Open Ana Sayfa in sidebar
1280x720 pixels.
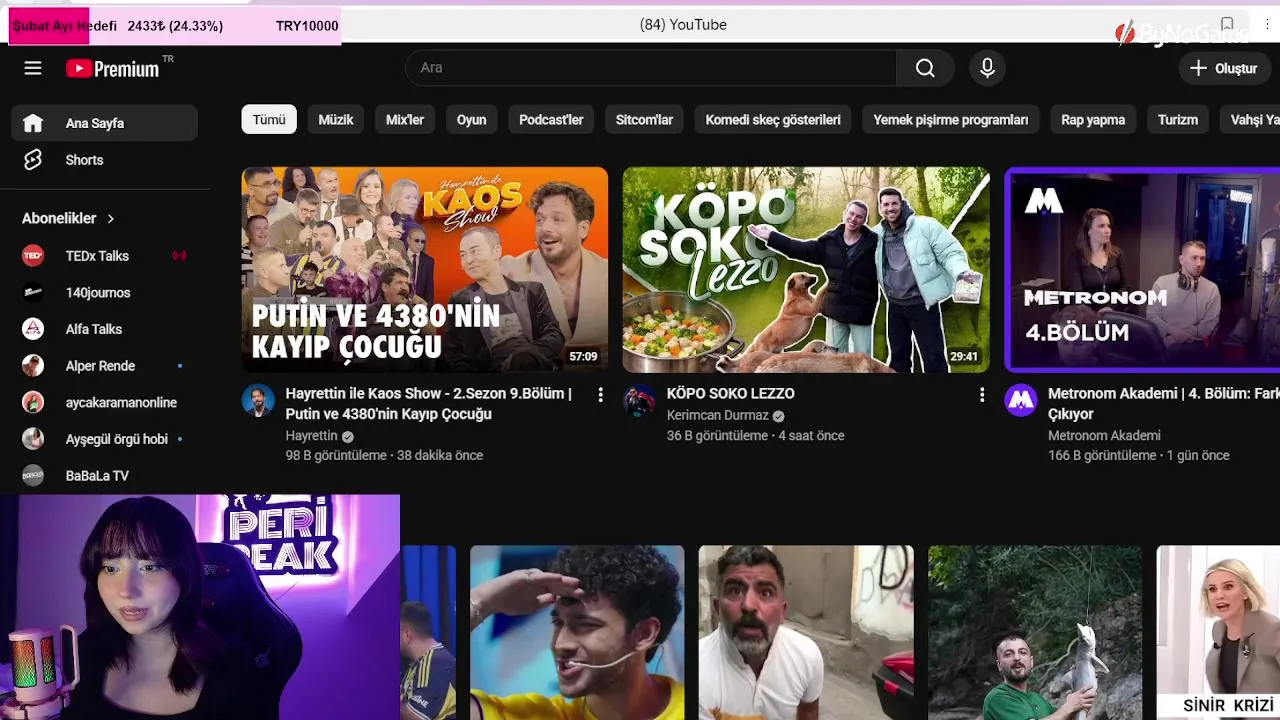point(104,123)
